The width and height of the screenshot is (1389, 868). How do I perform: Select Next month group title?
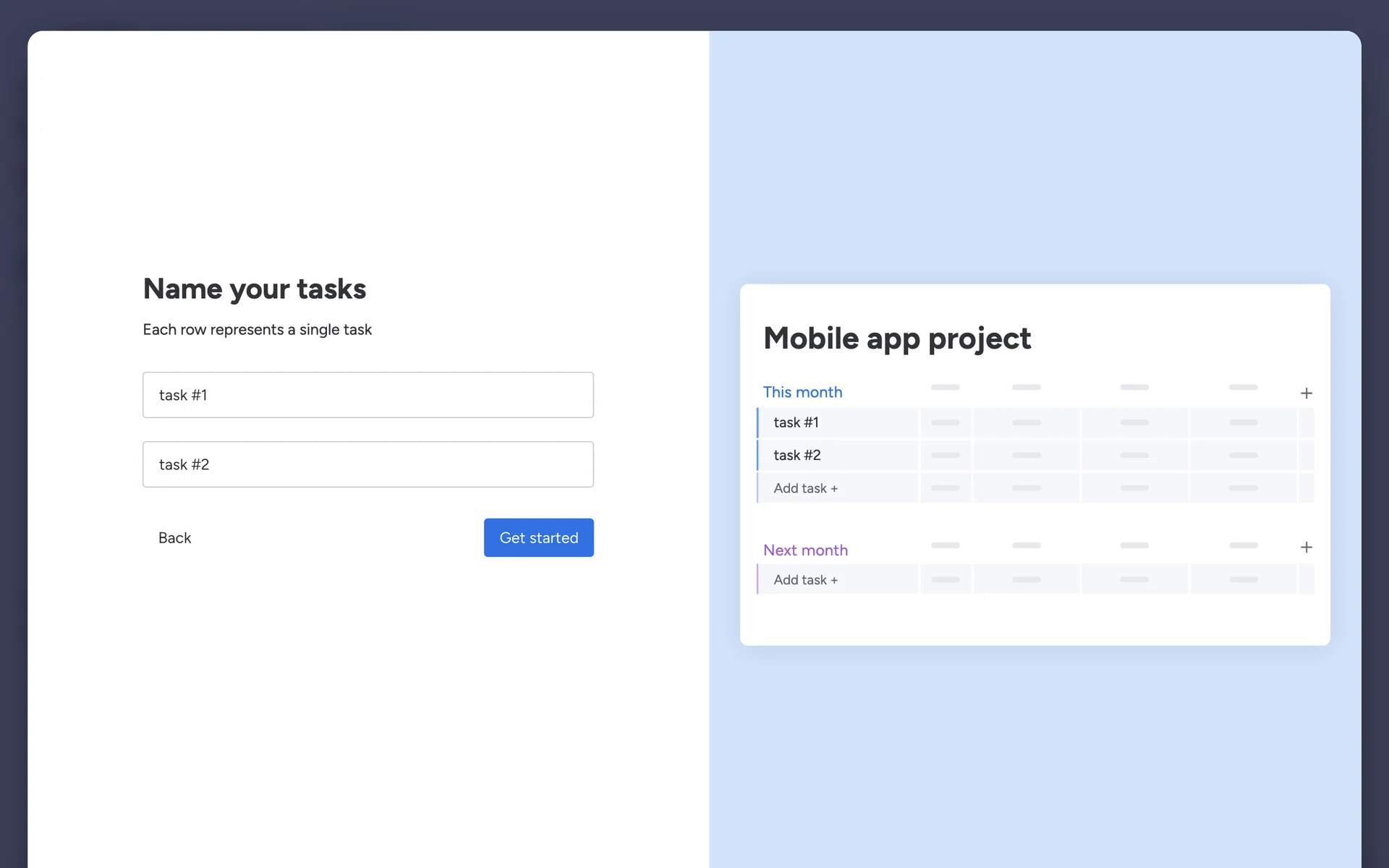pyautogui.click(x=805, y=550)
